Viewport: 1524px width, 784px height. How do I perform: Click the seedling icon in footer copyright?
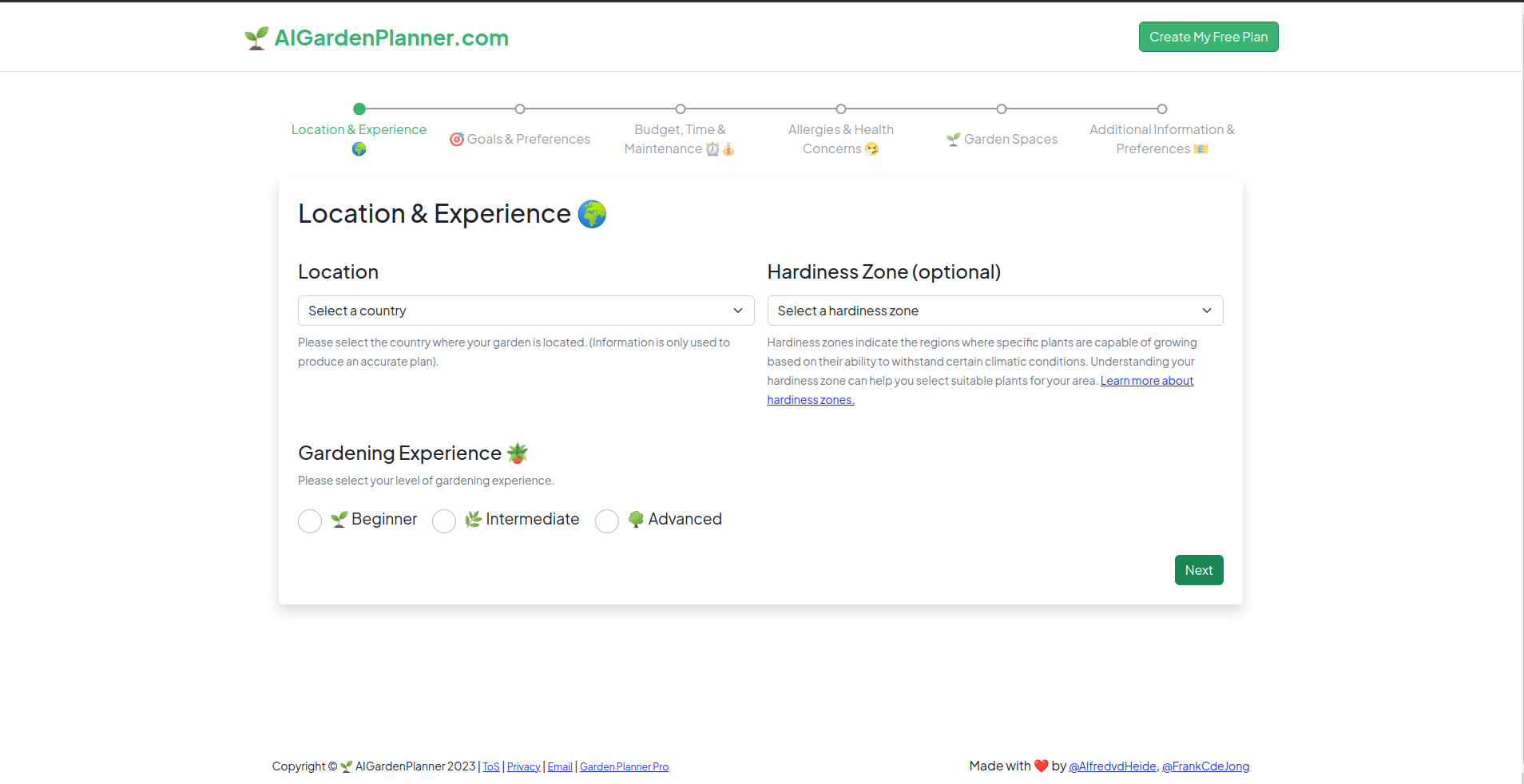click(x=346, y=766)
